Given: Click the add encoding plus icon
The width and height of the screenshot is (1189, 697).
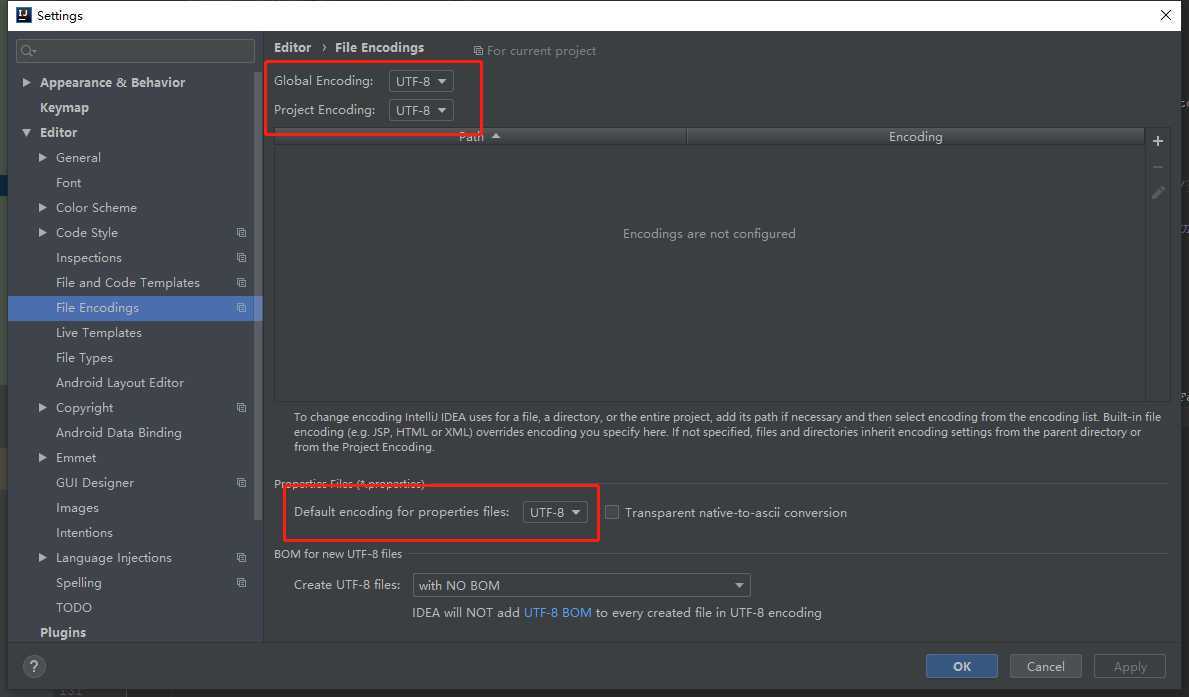Looking at the screenshot, I should [x=1158, y=141].
